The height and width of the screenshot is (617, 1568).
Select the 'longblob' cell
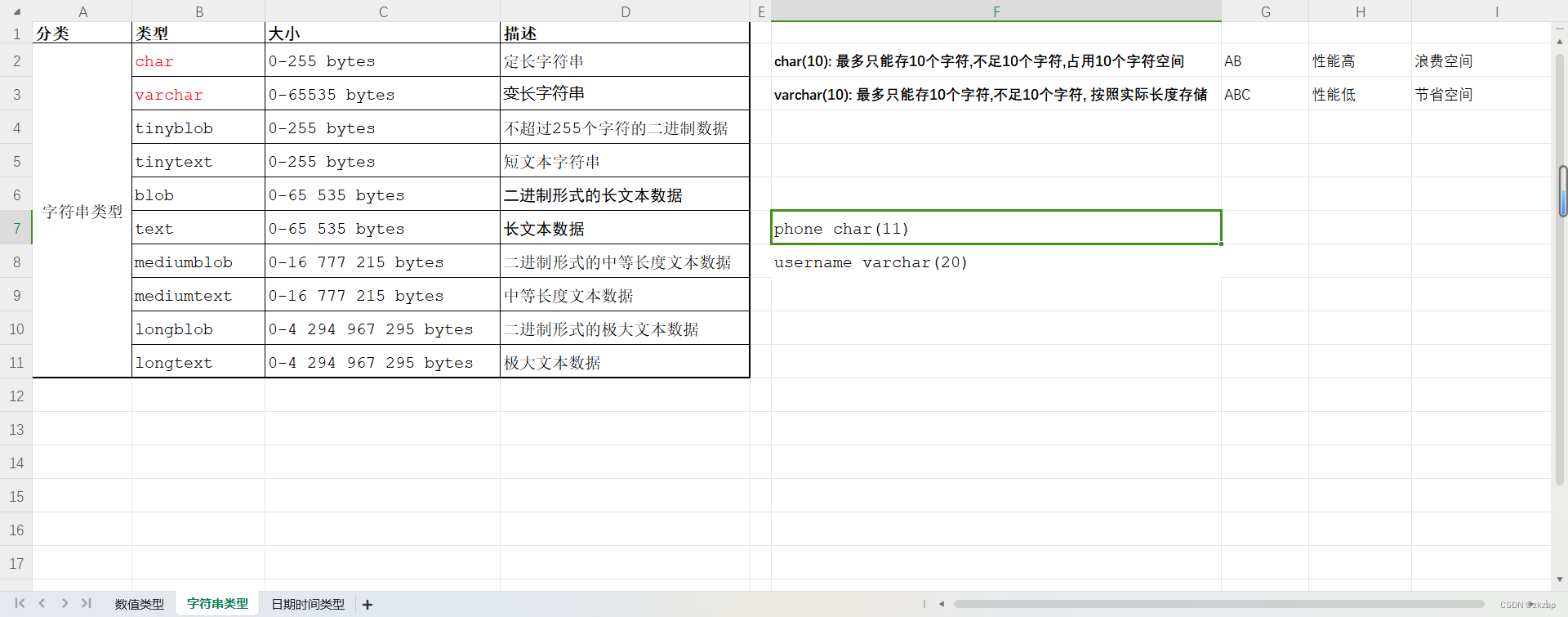coord(198,329)
